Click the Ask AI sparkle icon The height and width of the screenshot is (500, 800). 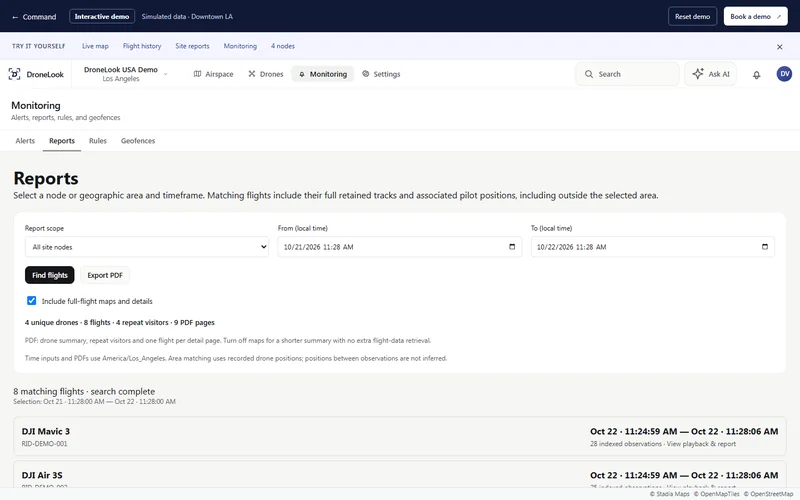(697, 73)
